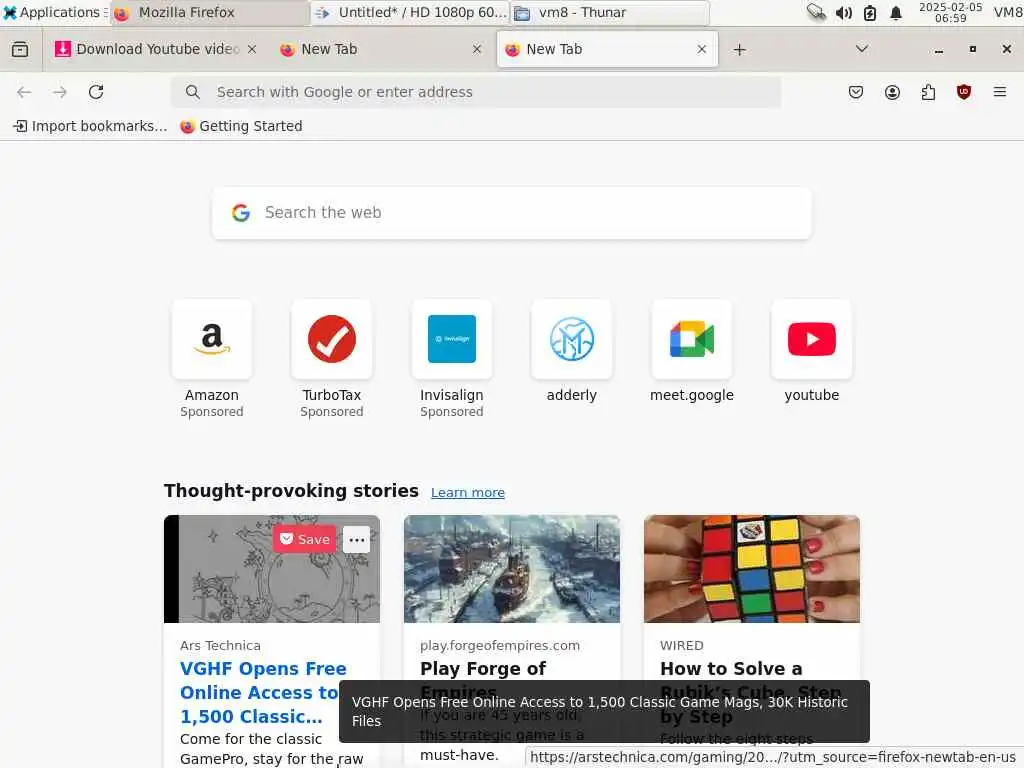The width and height of the screenshot is (1024, 768).
Task: Open the Rubik's Cube story thumbnail
Action: [x=752, y=569]
